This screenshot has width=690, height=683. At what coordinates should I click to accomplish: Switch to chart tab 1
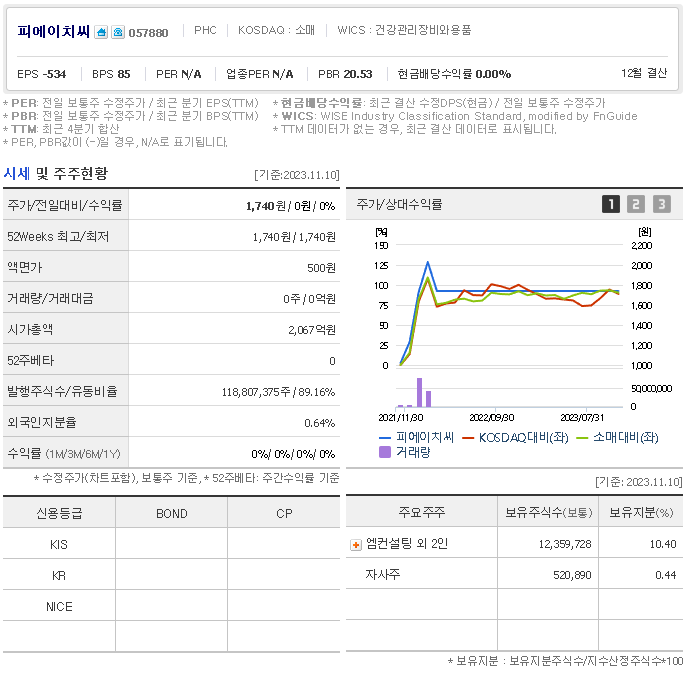tap(611, 204)
